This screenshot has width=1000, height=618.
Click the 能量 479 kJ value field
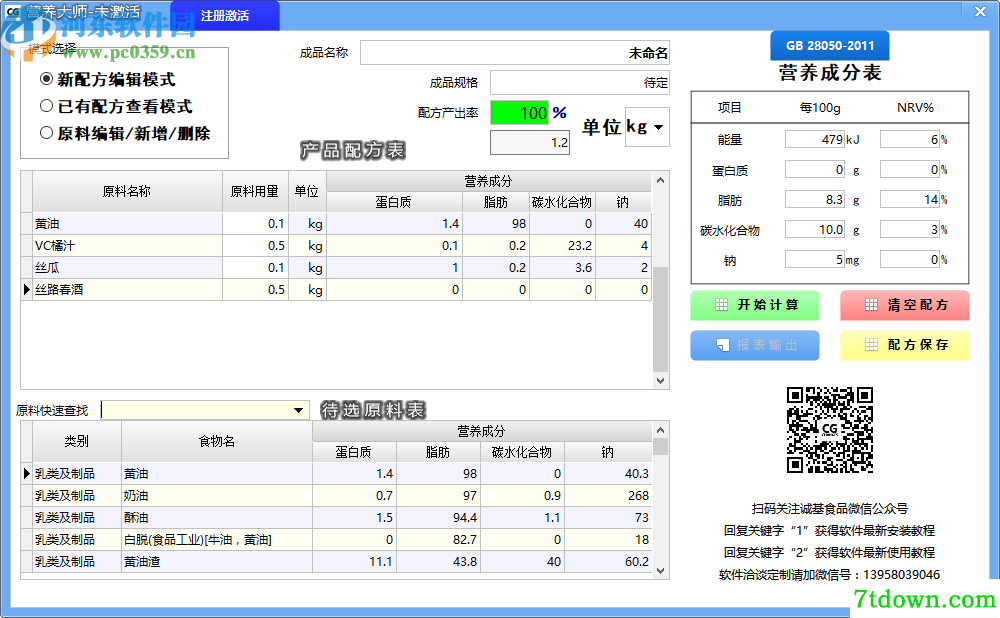815,139
